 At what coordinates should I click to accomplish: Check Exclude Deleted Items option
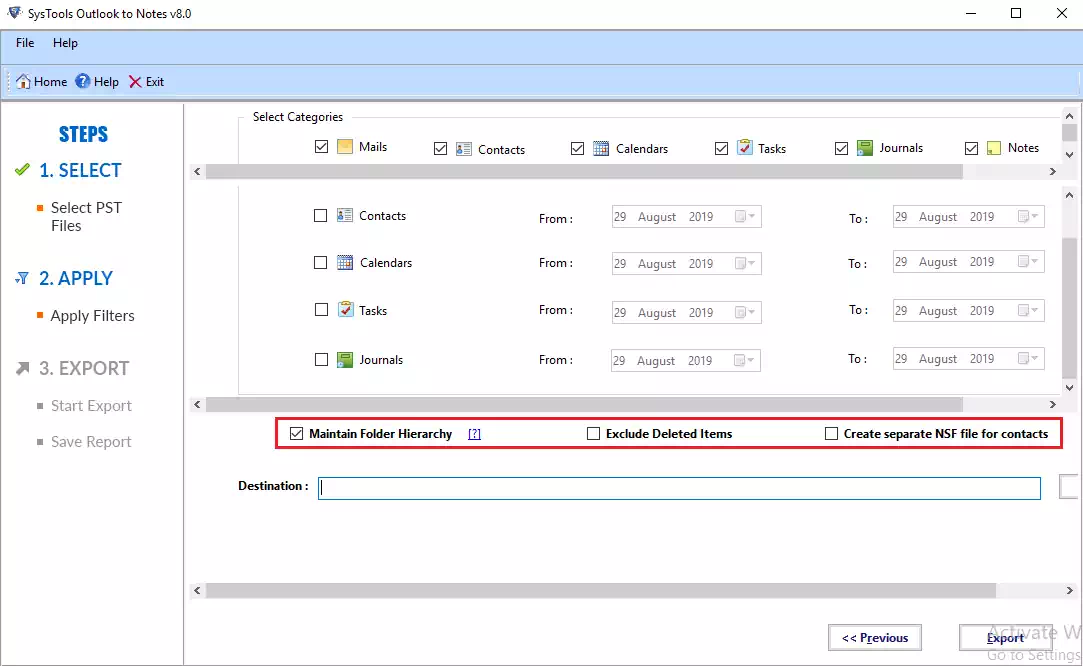[x=593, y=433]
